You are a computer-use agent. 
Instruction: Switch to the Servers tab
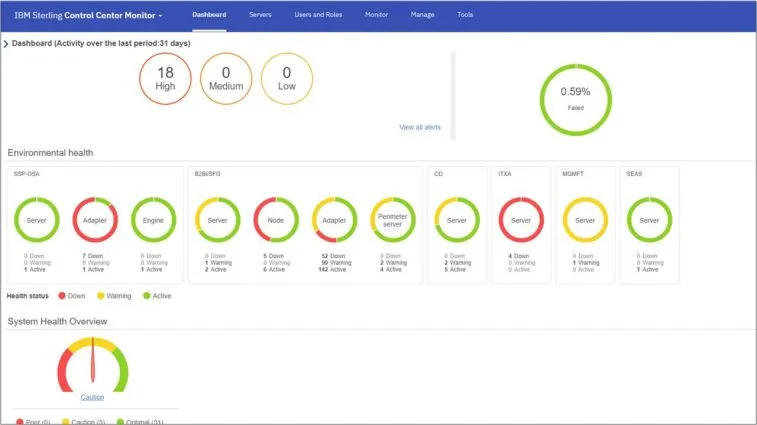coord(260,15)
